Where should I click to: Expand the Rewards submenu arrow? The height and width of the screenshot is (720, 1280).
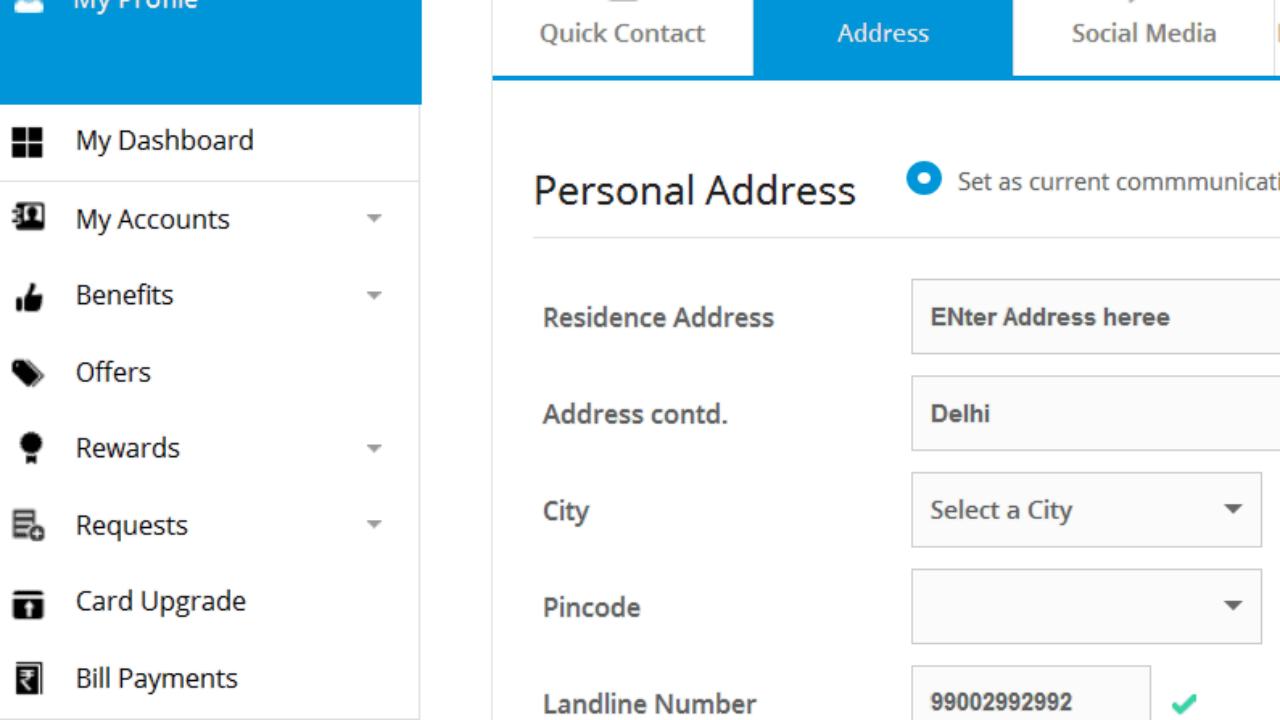(x=374, y=449)
